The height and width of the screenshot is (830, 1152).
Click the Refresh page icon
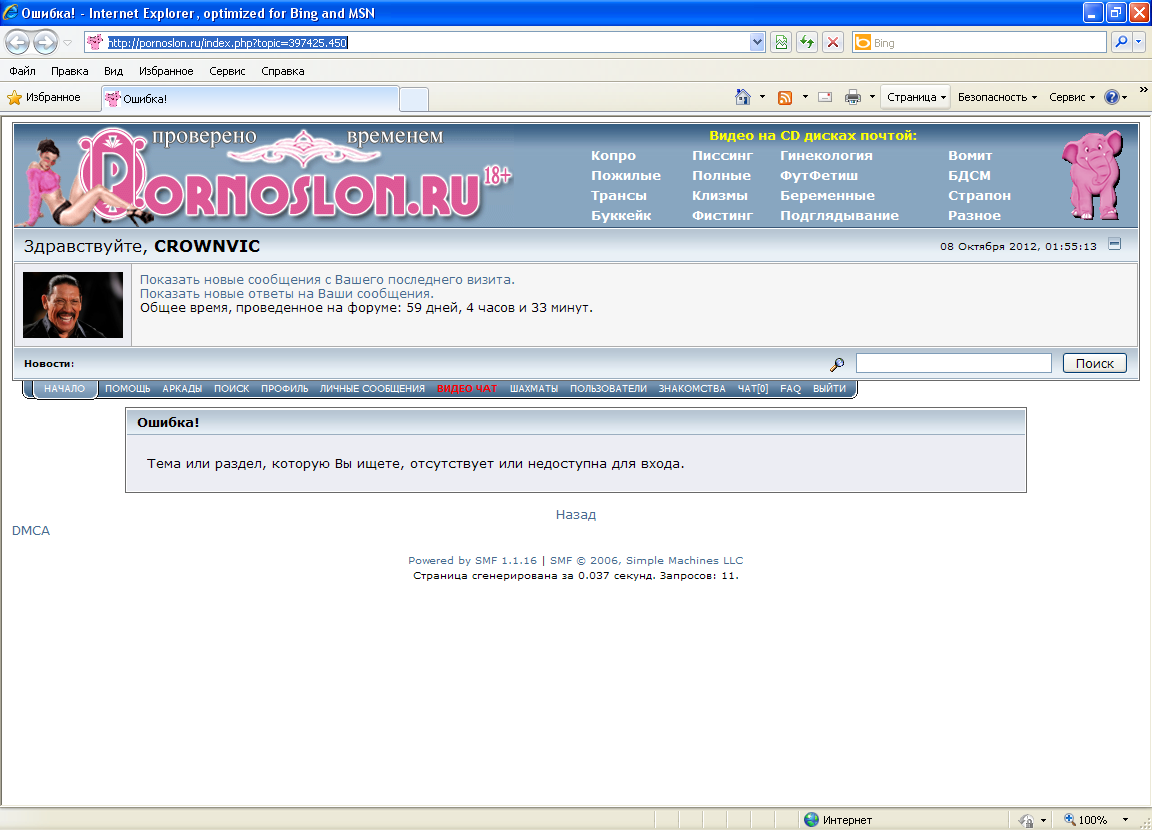point(806,42)
